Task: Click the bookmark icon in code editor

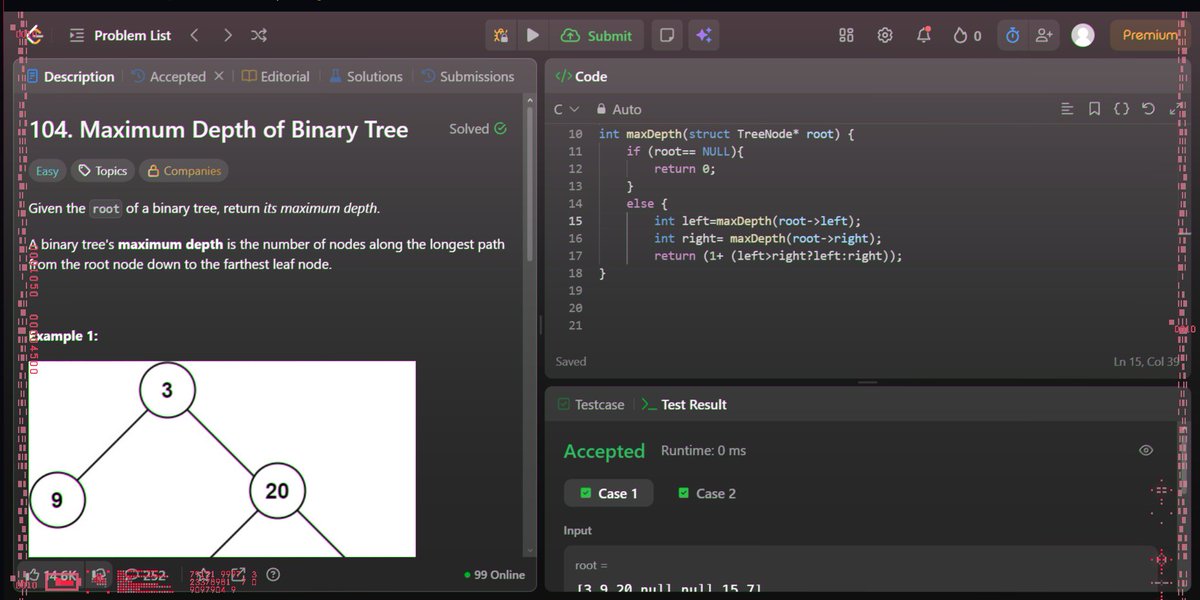Action: (x=1094, y=109)
